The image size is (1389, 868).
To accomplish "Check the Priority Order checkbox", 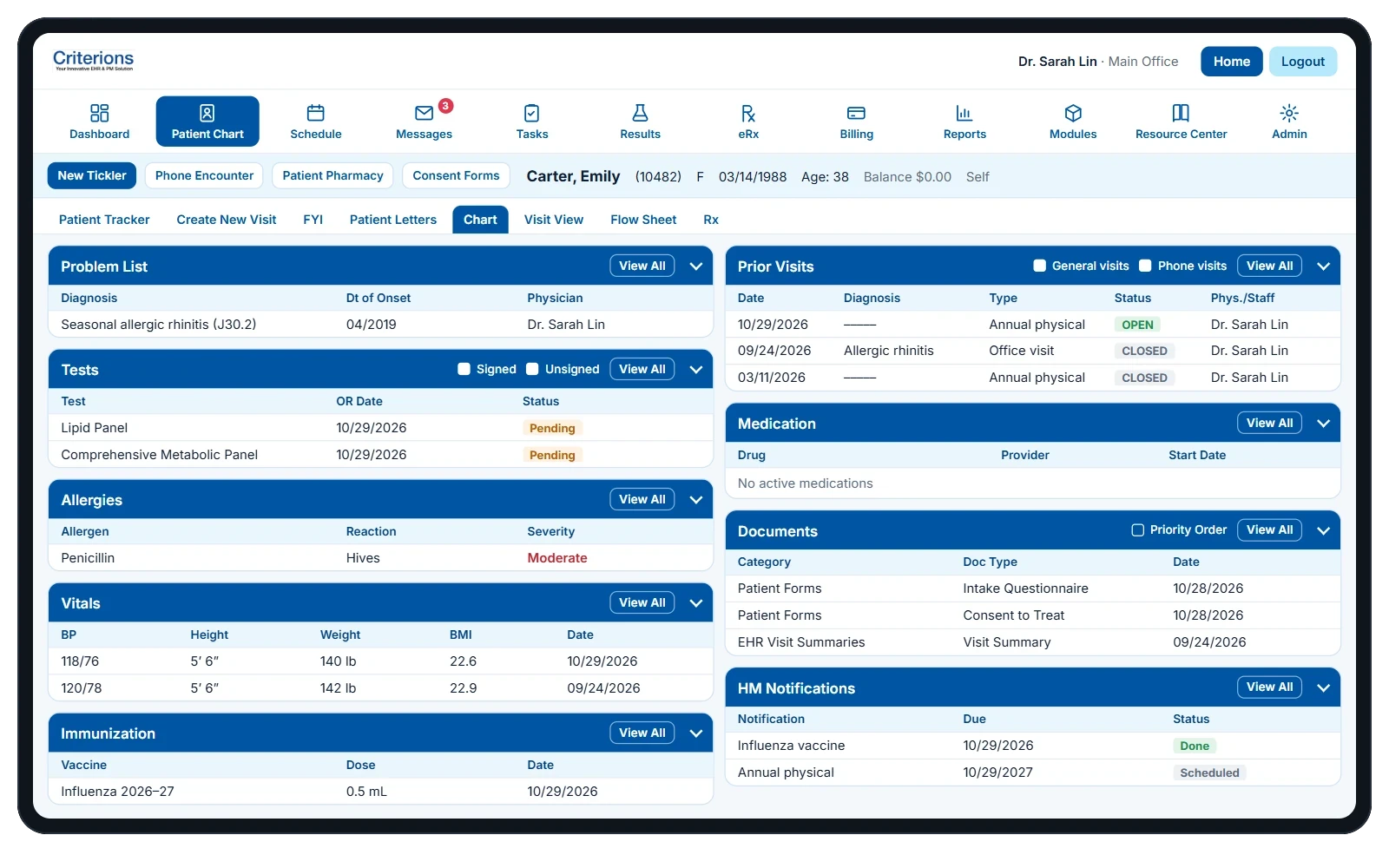I will [1137, 529].
